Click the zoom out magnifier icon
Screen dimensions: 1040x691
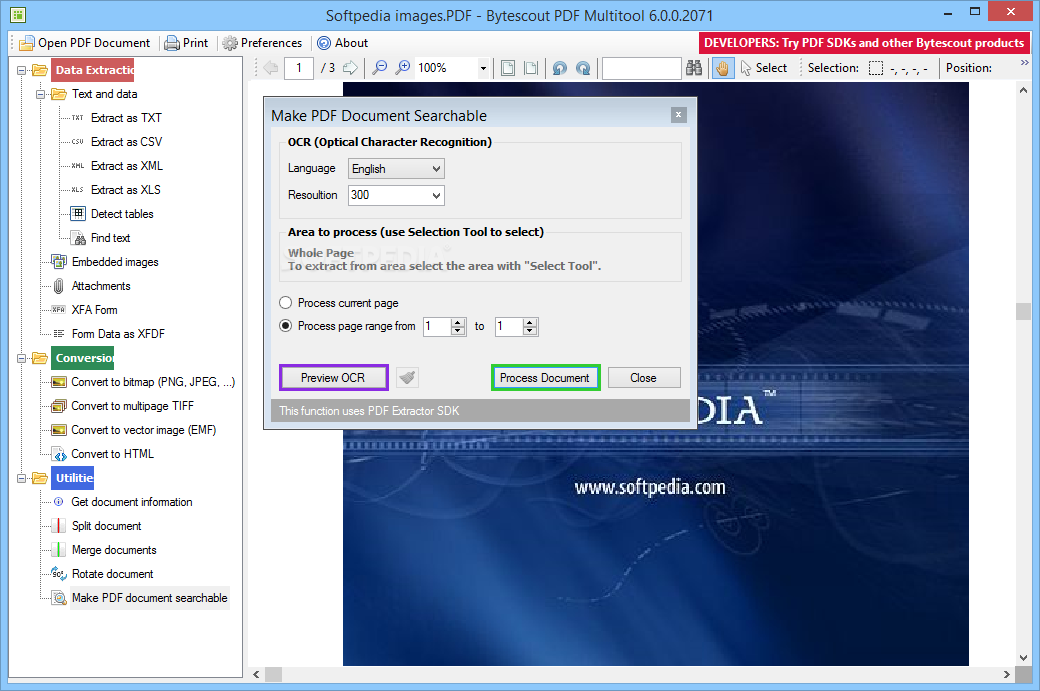(380, 68)
